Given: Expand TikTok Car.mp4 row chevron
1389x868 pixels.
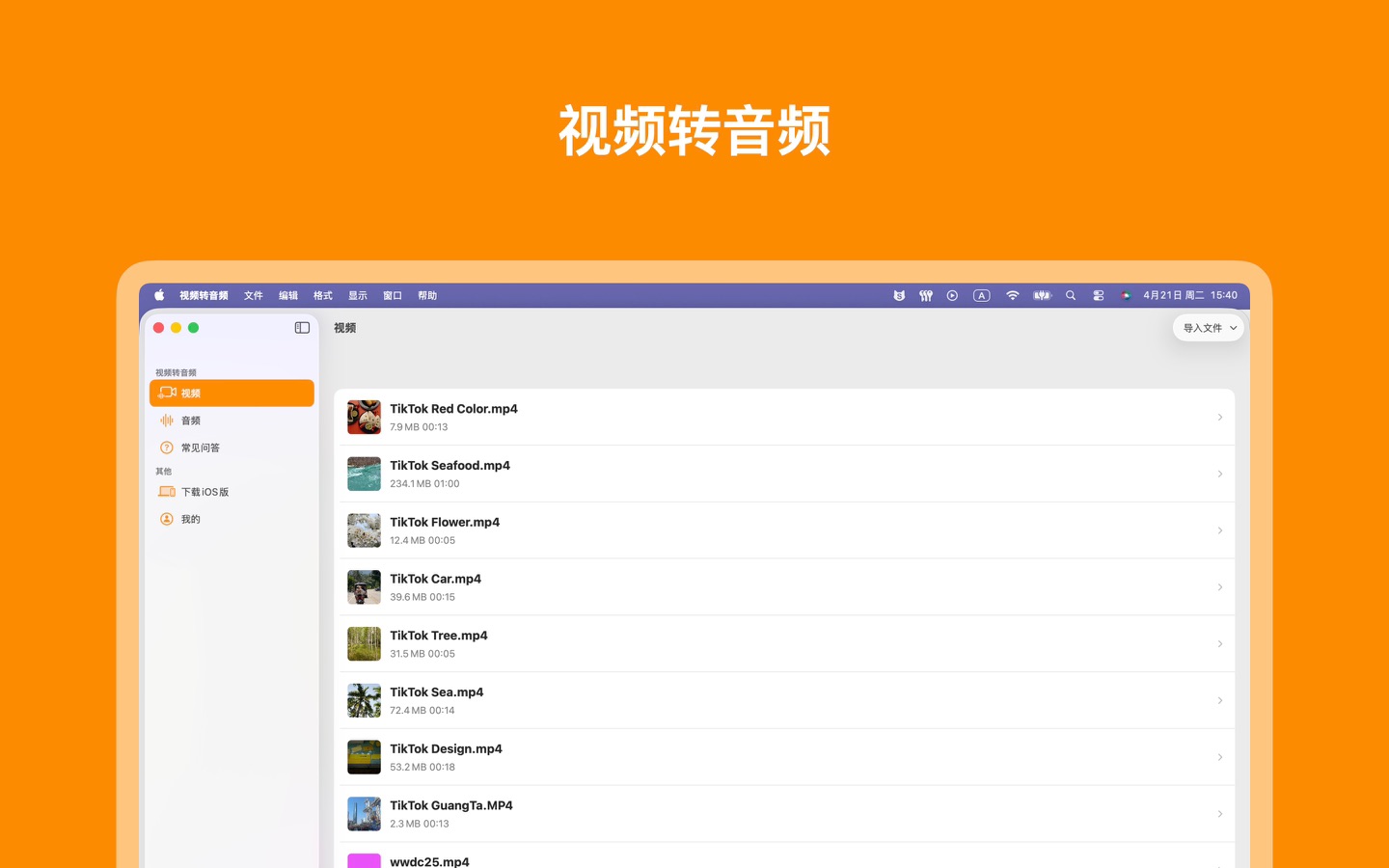Looking at the screenshot, I should 1220,587.
